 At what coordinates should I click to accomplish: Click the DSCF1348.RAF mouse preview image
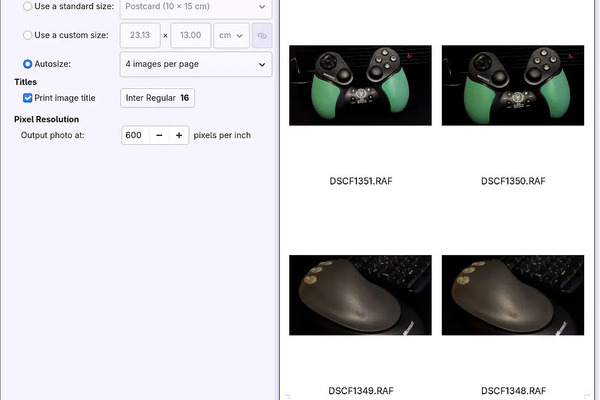click(x=513, y=295)
